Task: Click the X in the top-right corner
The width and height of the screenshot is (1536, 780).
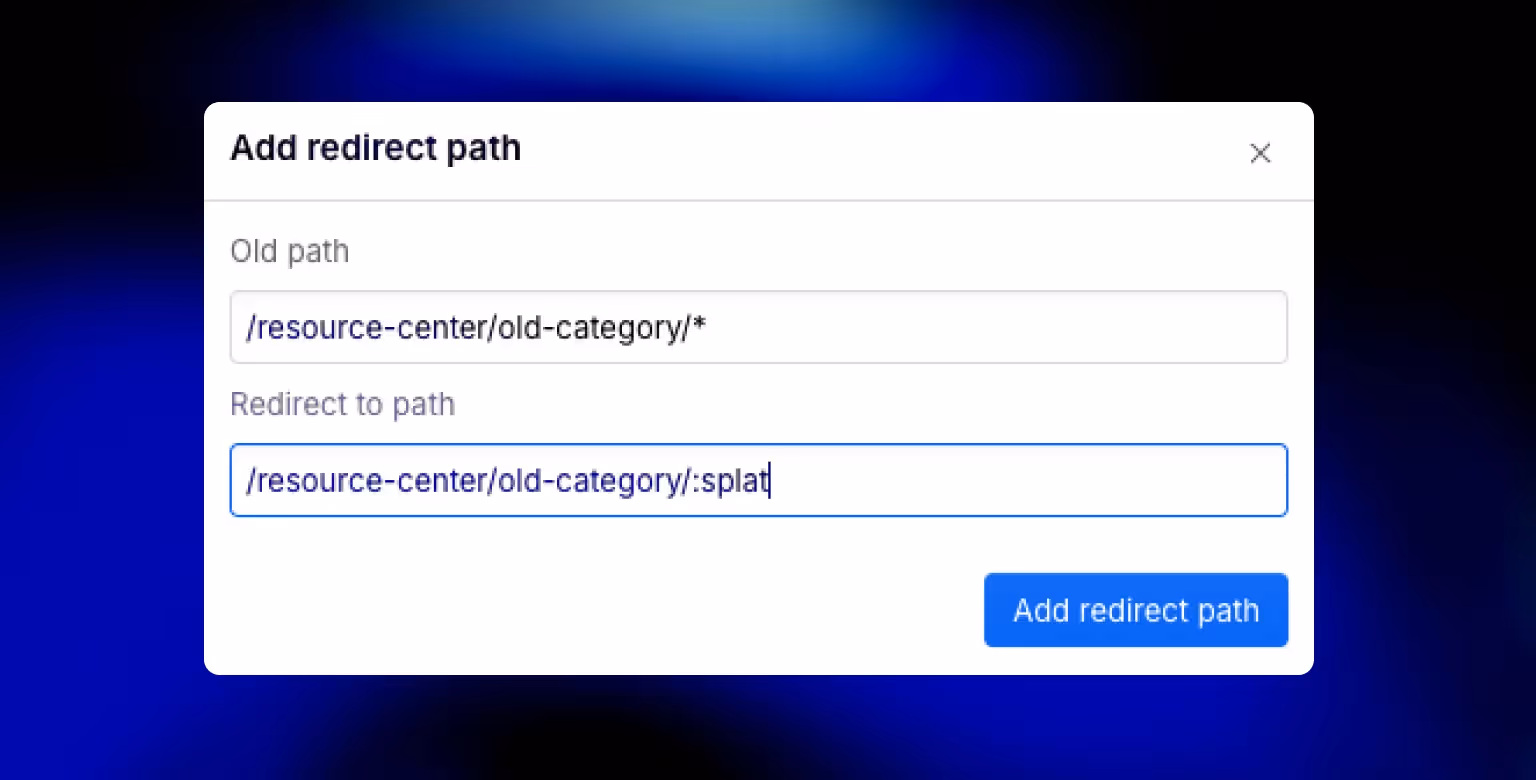Action: [x=1260, y=153]
